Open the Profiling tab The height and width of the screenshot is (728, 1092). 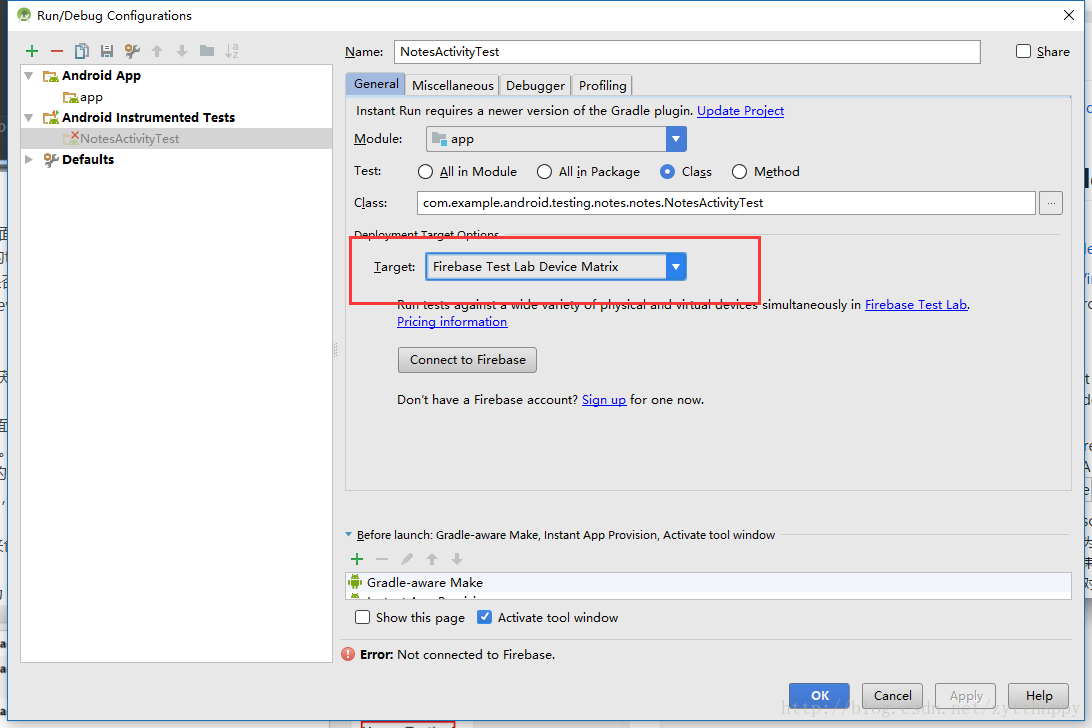(x=602, y=85)
